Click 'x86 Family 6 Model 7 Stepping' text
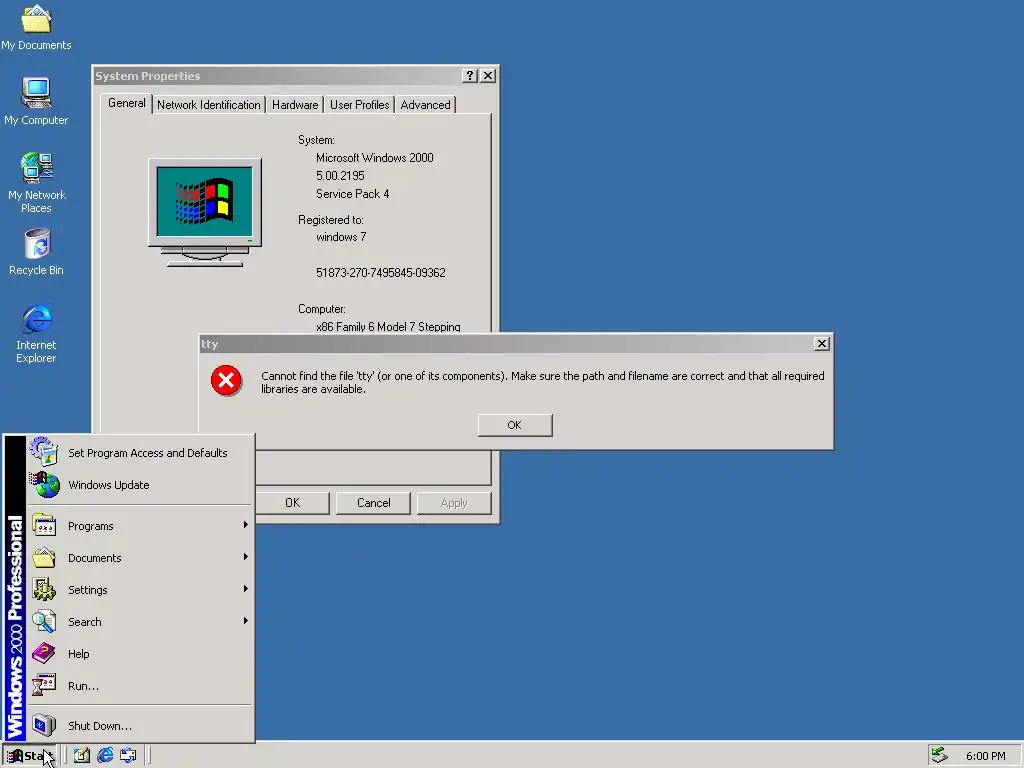 (388, 327)
